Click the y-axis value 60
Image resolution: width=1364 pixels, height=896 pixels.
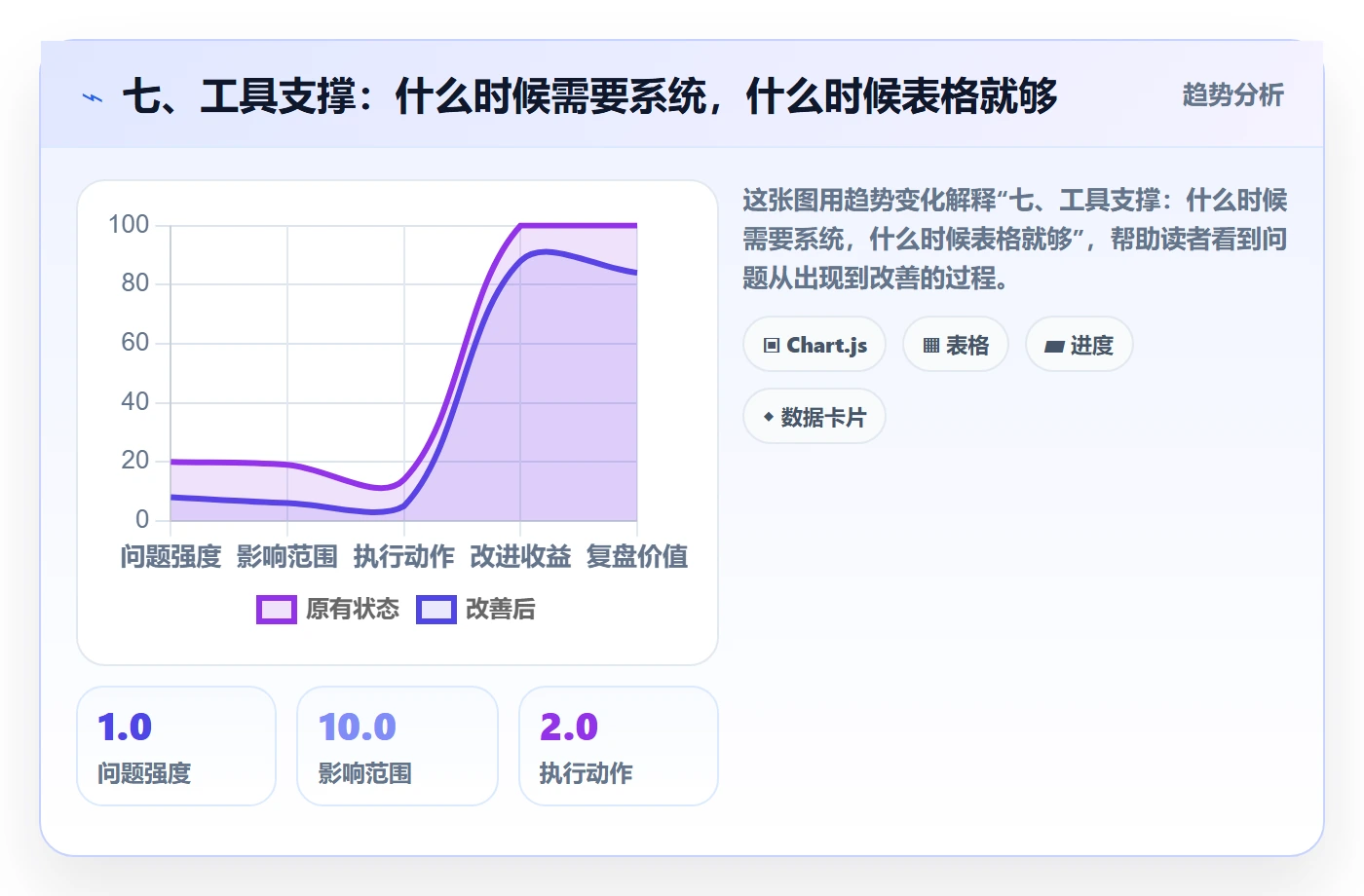click(135, 343)
